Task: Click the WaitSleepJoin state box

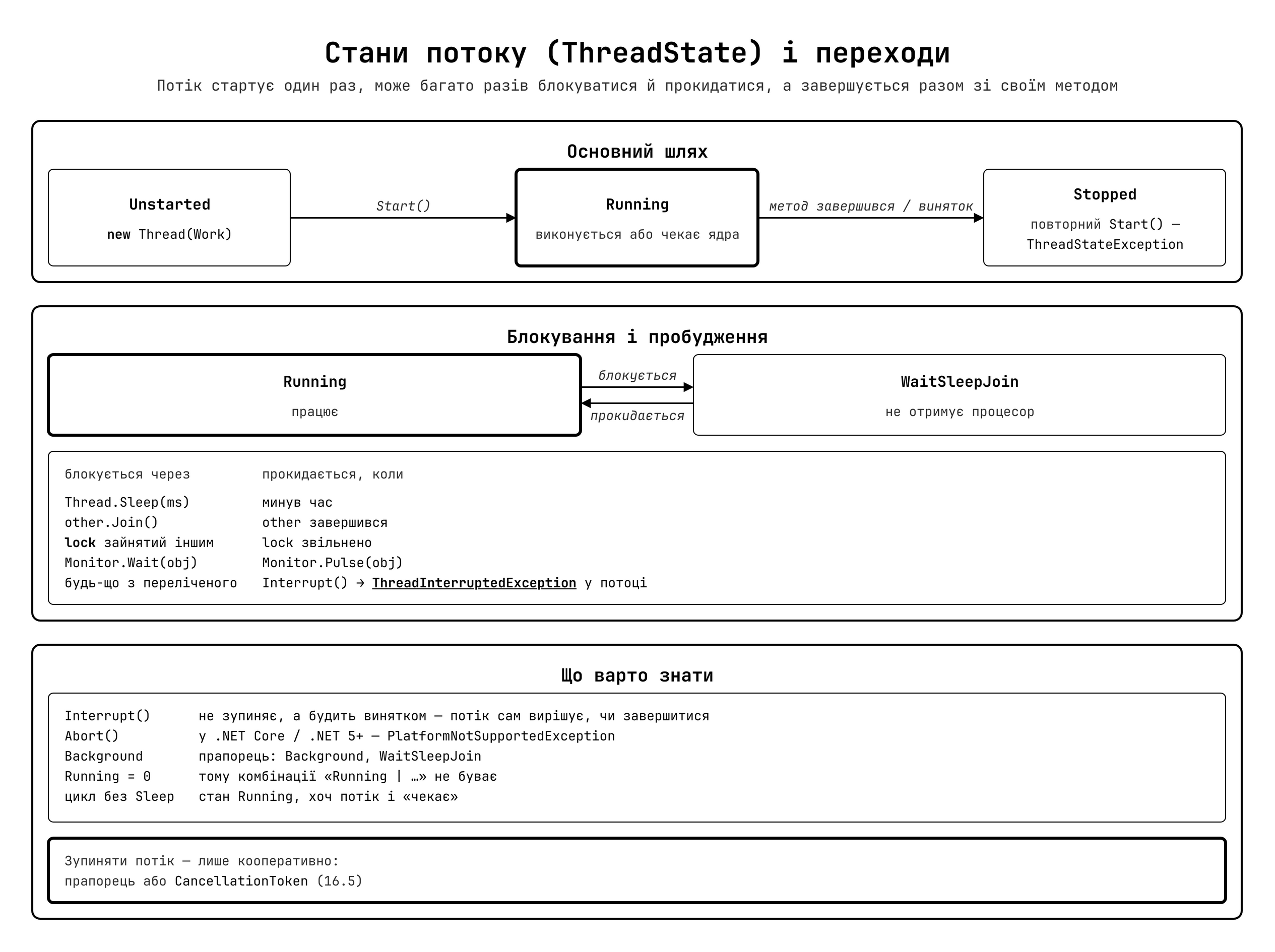Action: click(x=959, y=395)
